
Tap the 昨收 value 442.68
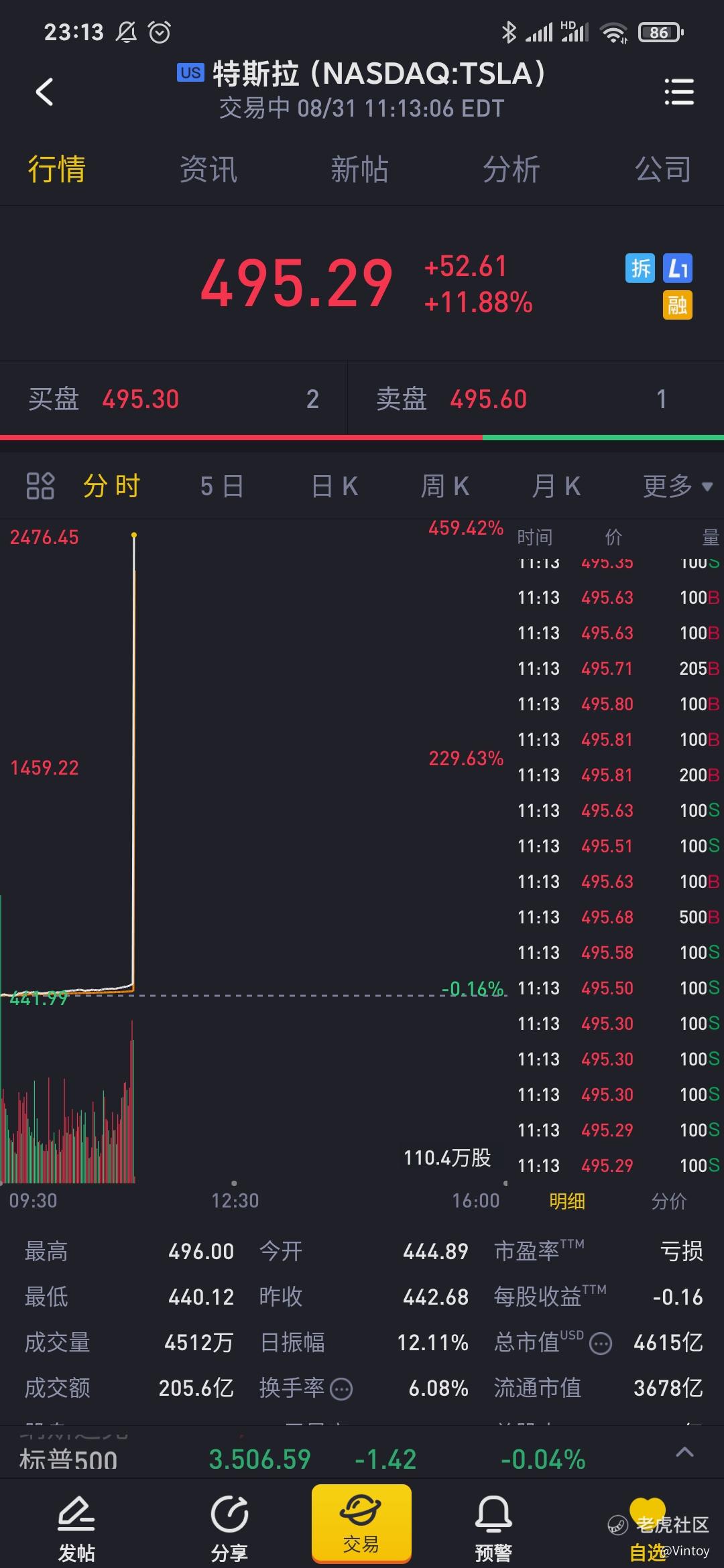click(436, 1297)
